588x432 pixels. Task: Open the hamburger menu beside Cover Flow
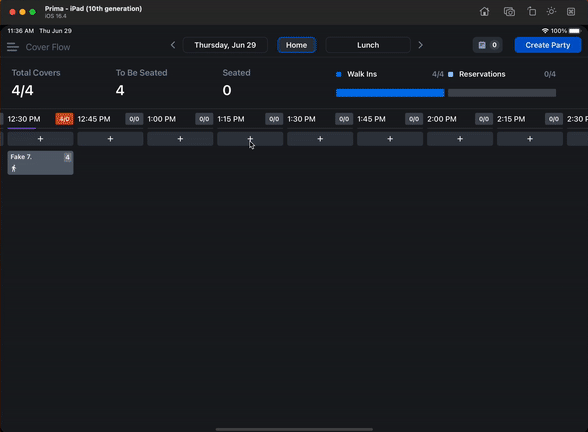(x=12, y=47)
